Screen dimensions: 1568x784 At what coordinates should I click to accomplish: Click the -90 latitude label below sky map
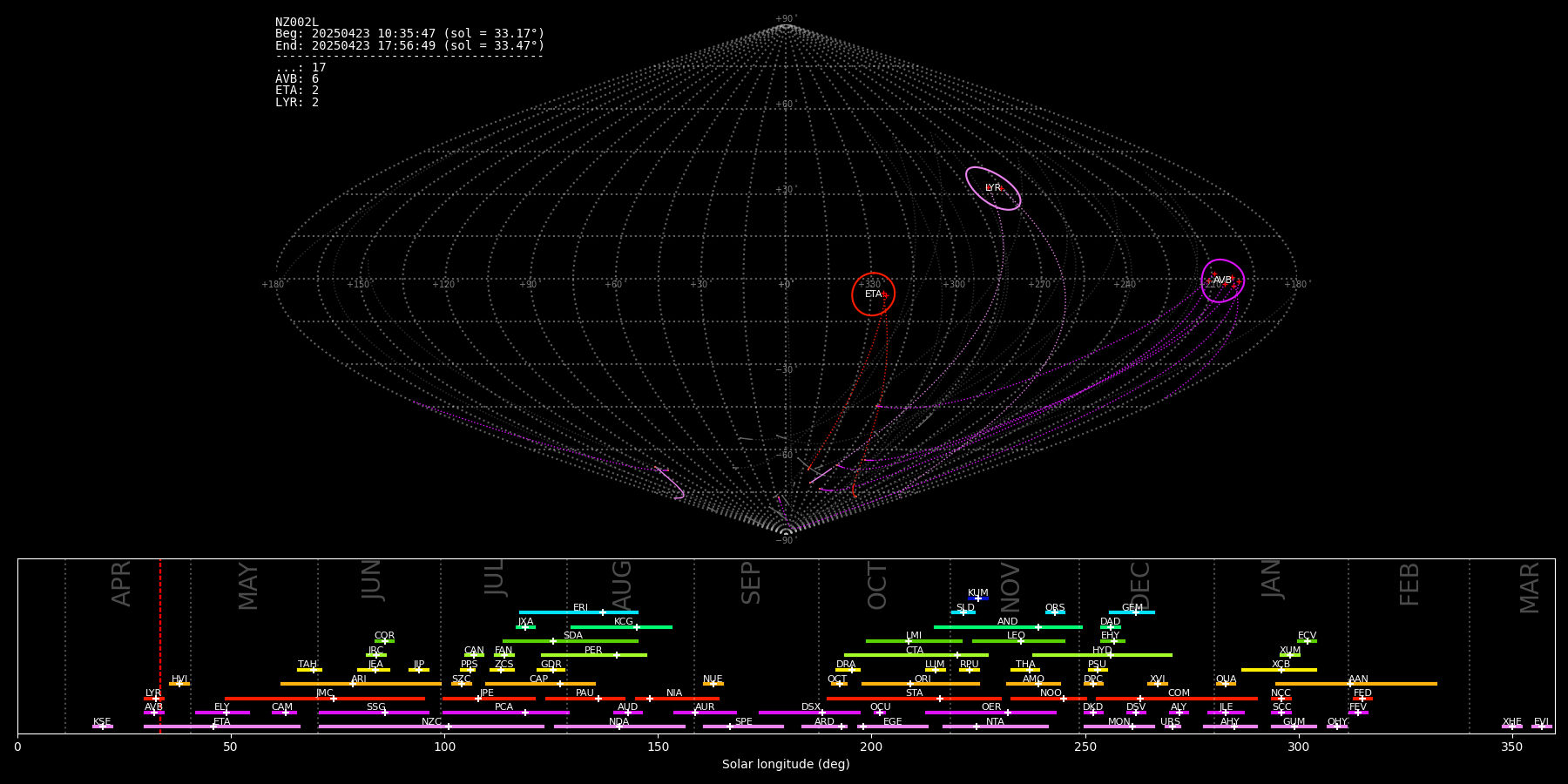tap(785, 541)
